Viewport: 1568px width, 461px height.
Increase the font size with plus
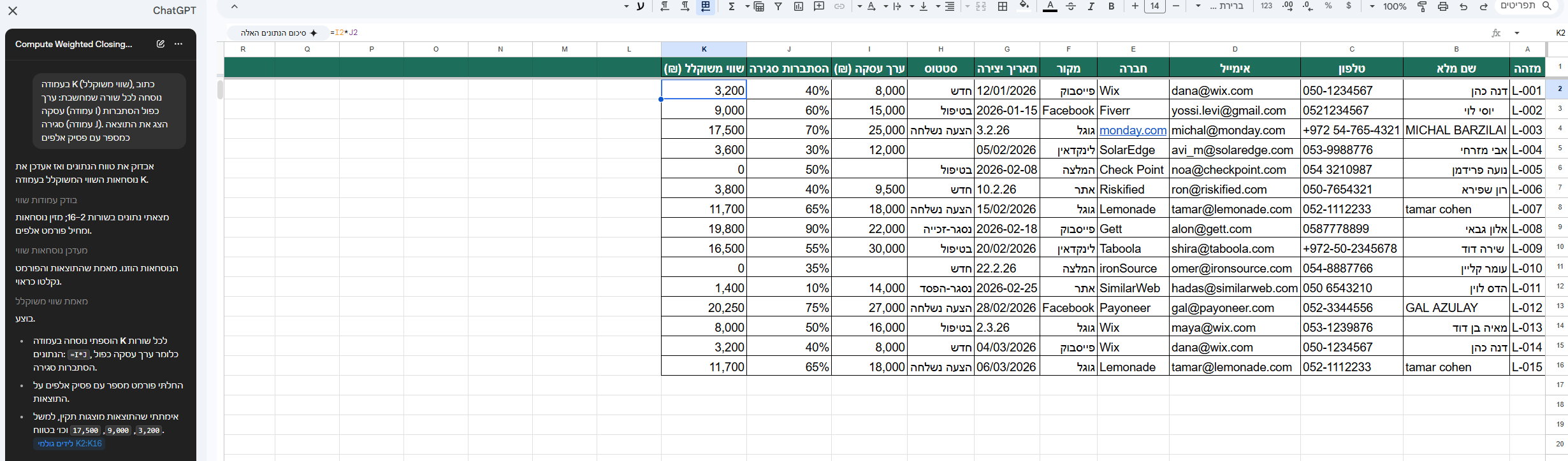tap(1135, 6)
